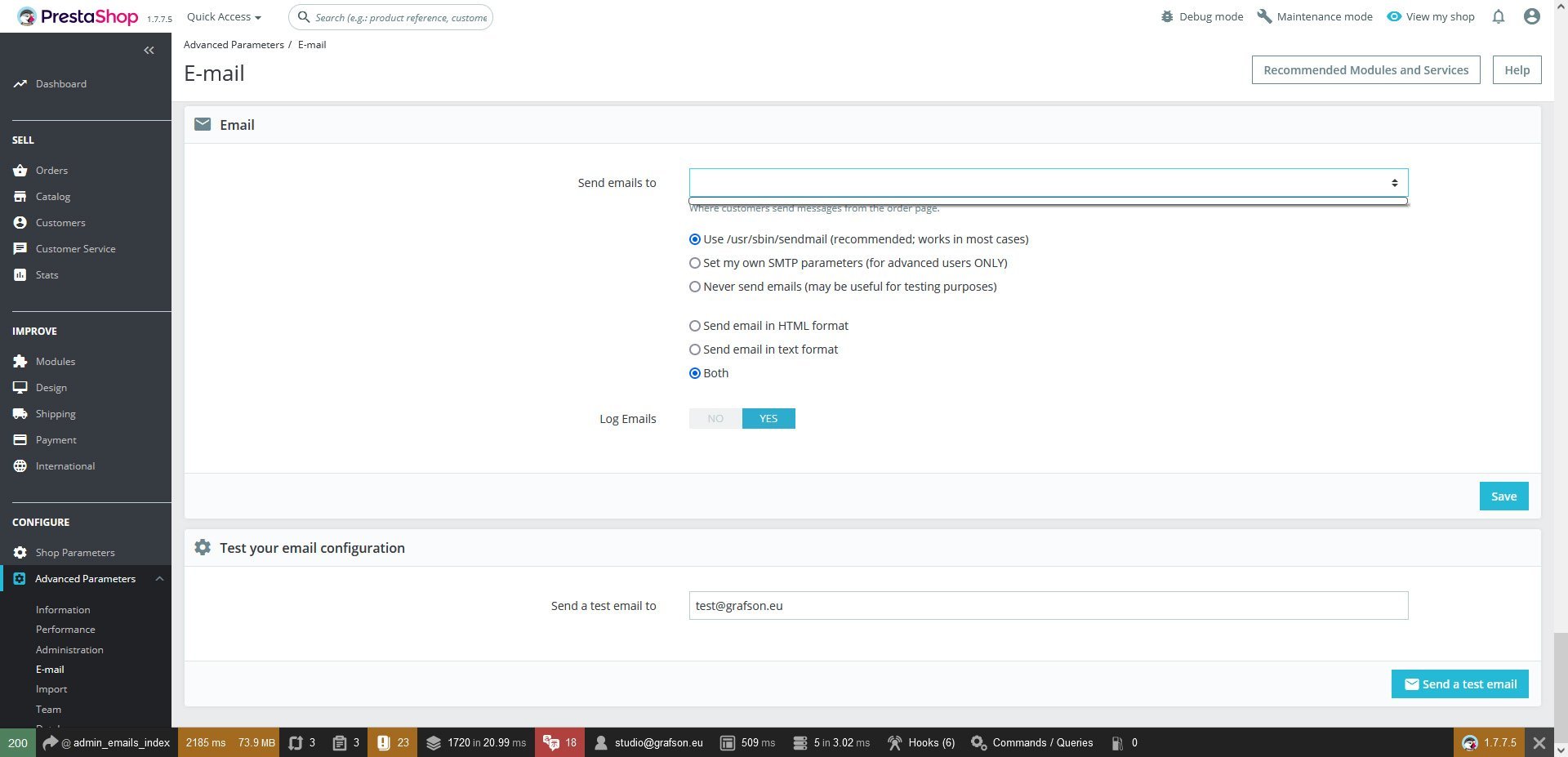Click the Payment card icon in sidebar

[x=20, y=440]
